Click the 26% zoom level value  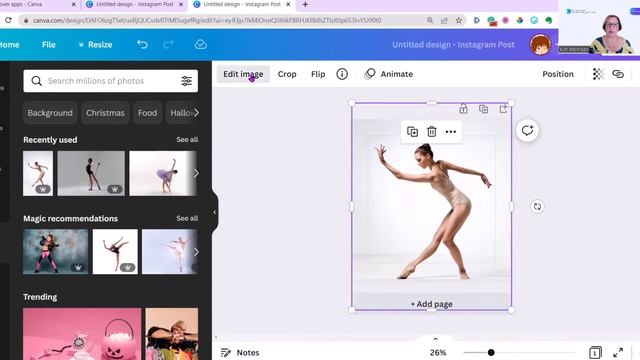coord(438,353)
